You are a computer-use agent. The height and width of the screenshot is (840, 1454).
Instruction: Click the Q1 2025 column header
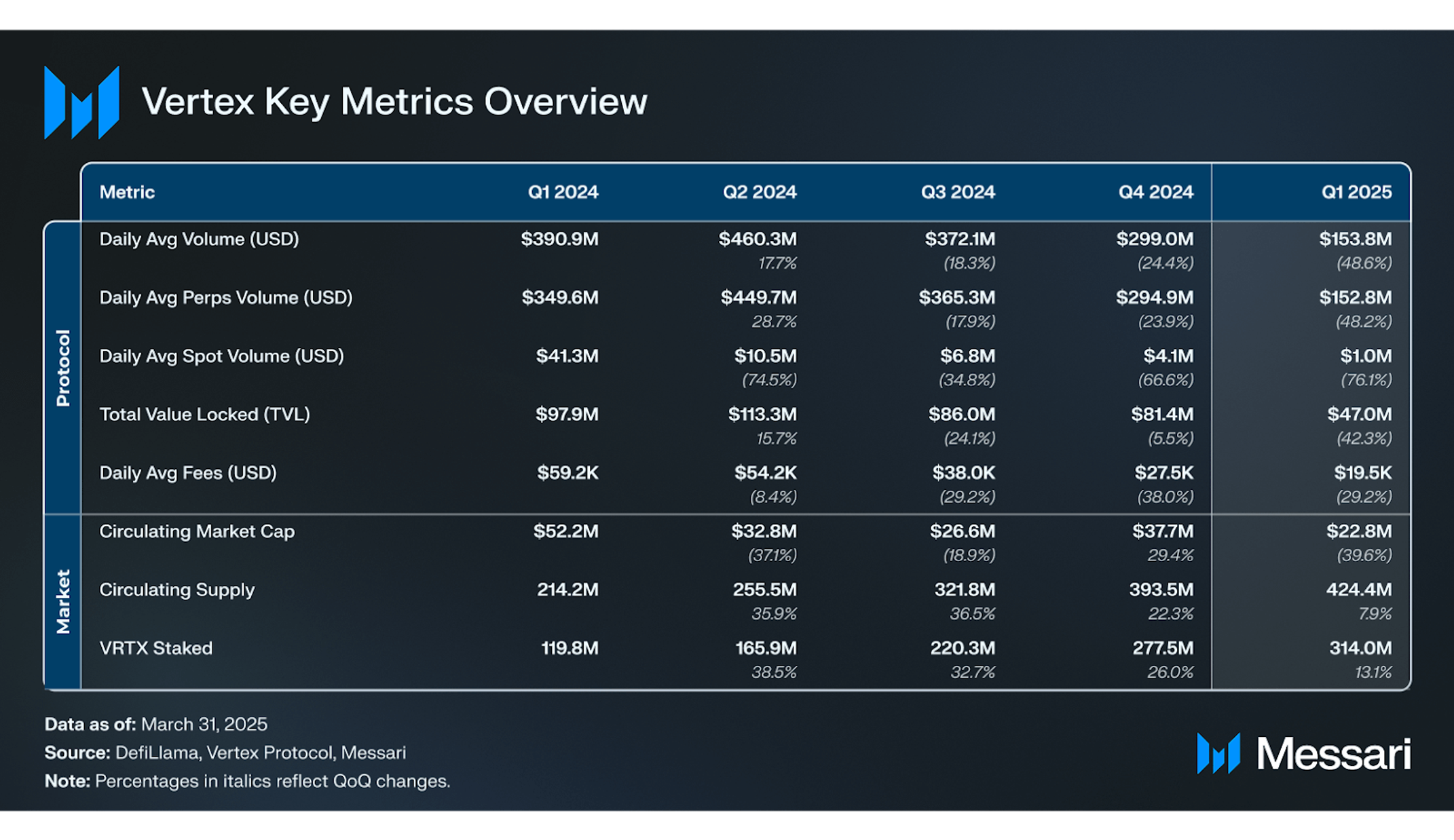point(1356,192)
